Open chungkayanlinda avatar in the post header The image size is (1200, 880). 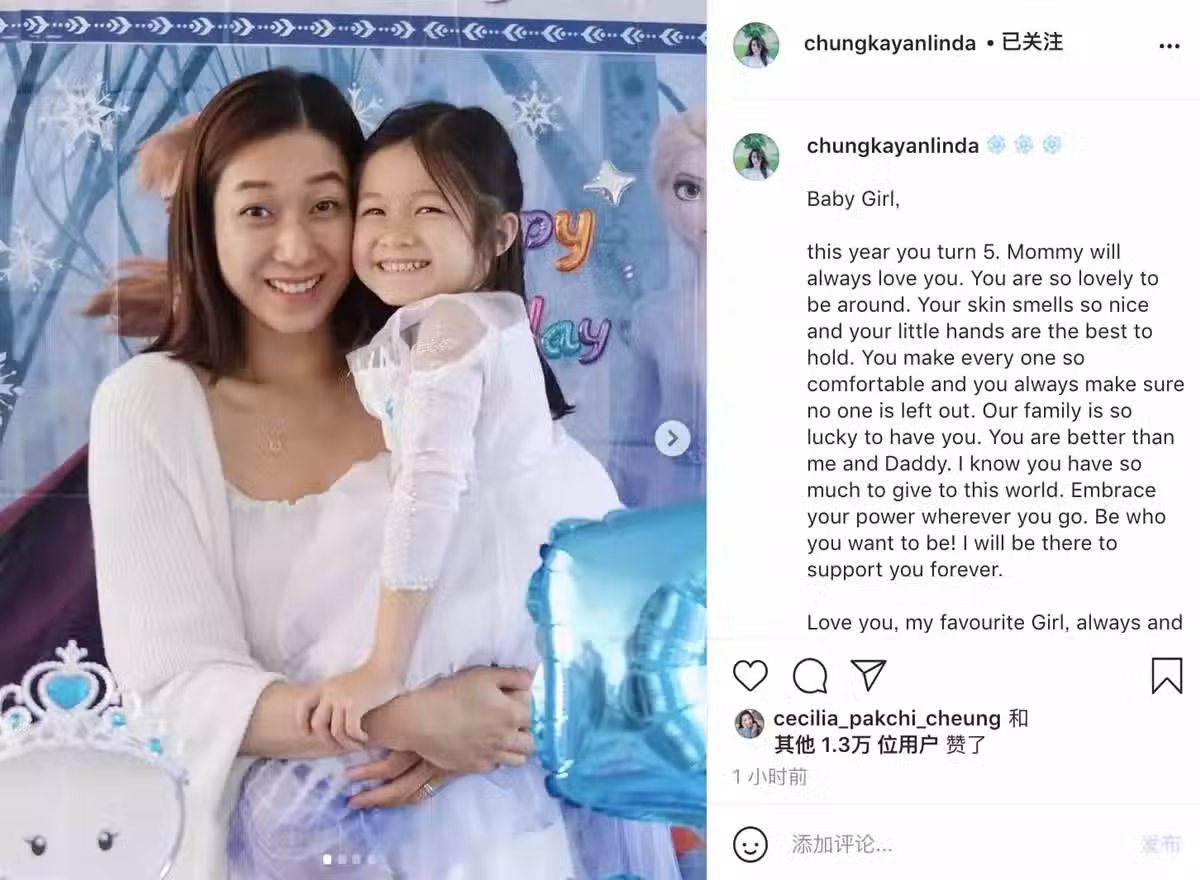tap(756, 45)
